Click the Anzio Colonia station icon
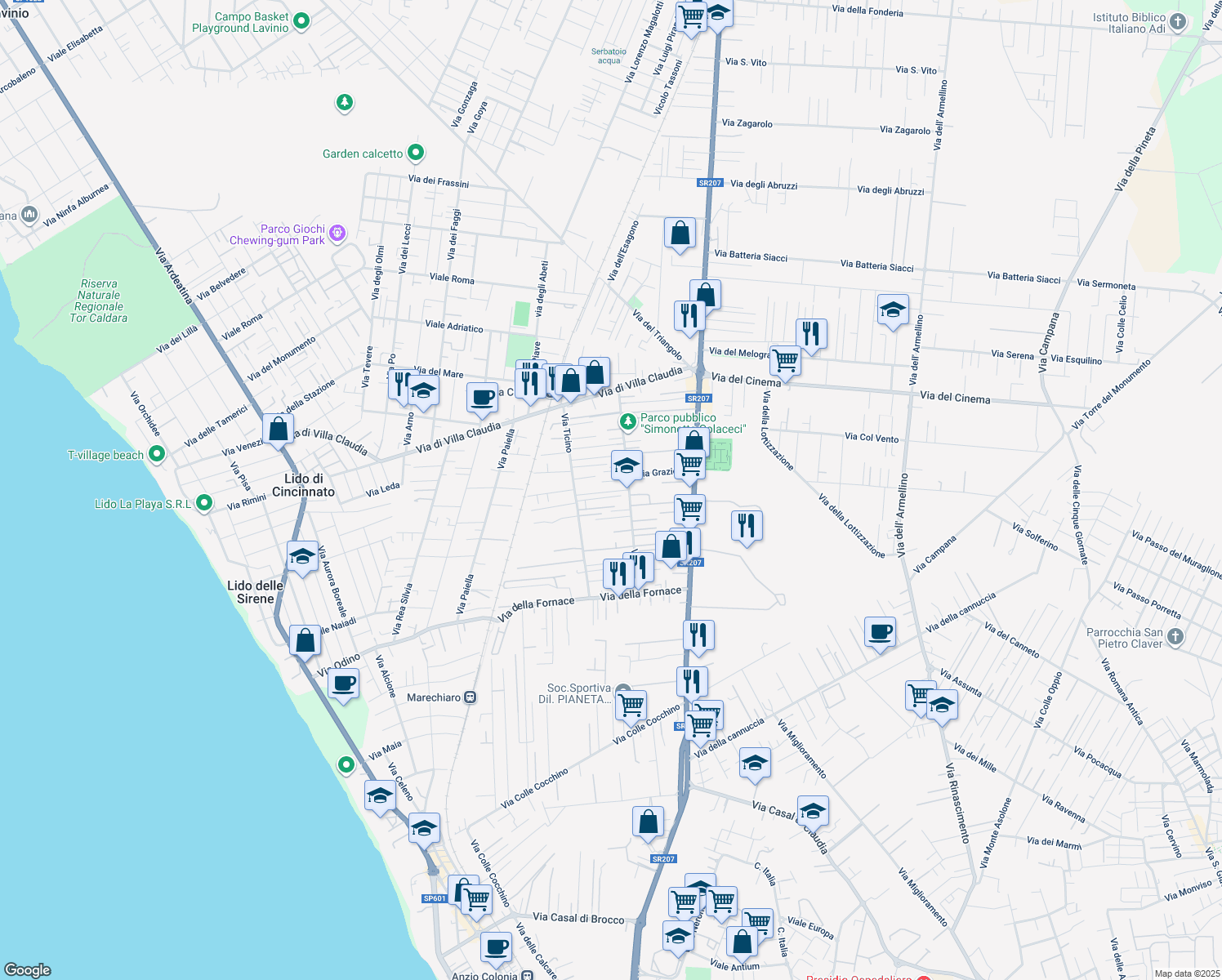Image resolution: width=1222 pixels, height=980 pixels. [527, 975]
